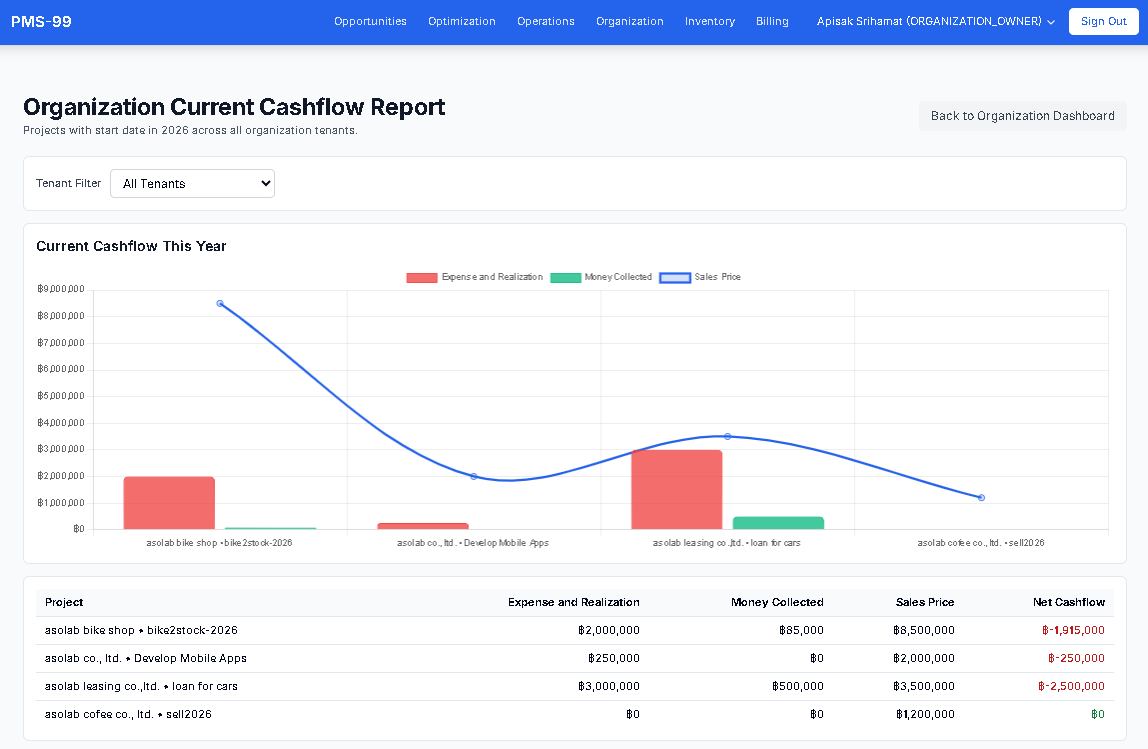Viewport: 1148px width, 749px height.
Task: Navigate to the Inventory page
Action: [x=710, y=20]
